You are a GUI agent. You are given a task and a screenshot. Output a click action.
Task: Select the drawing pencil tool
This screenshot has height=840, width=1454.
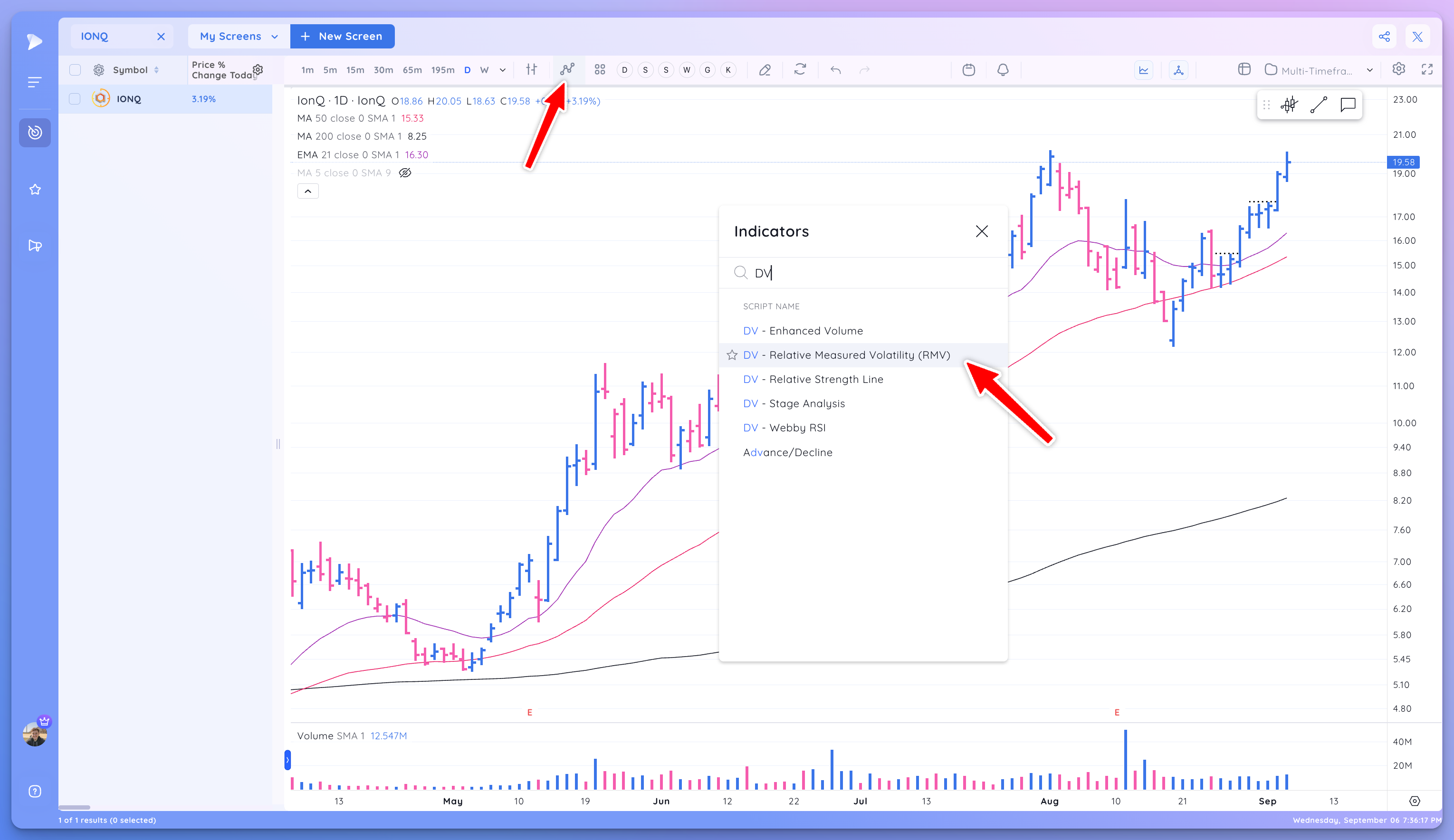tap(765, 69)
